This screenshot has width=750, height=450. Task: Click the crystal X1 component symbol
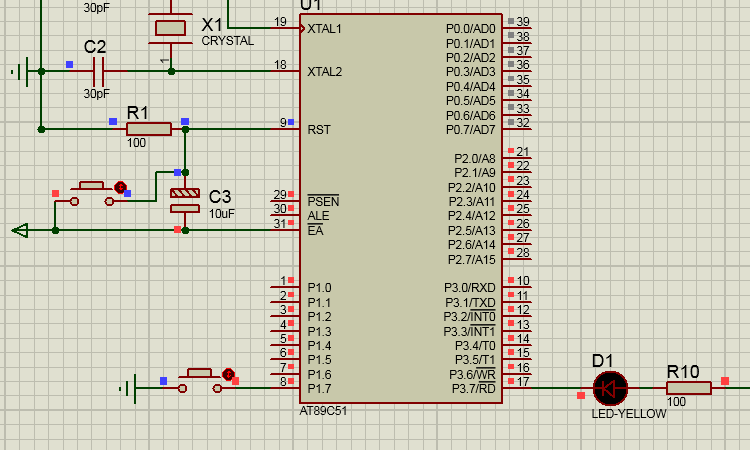click(x=170, y=28)
